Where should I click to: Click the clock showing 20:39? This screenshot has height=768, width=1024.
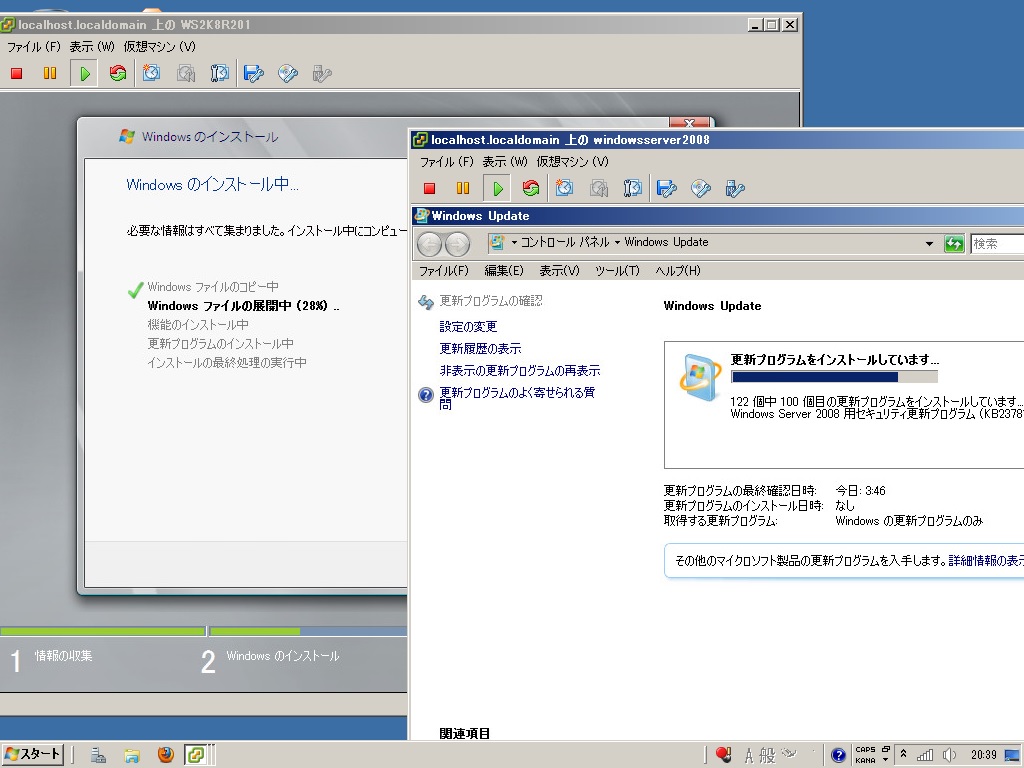coord(984,755)
